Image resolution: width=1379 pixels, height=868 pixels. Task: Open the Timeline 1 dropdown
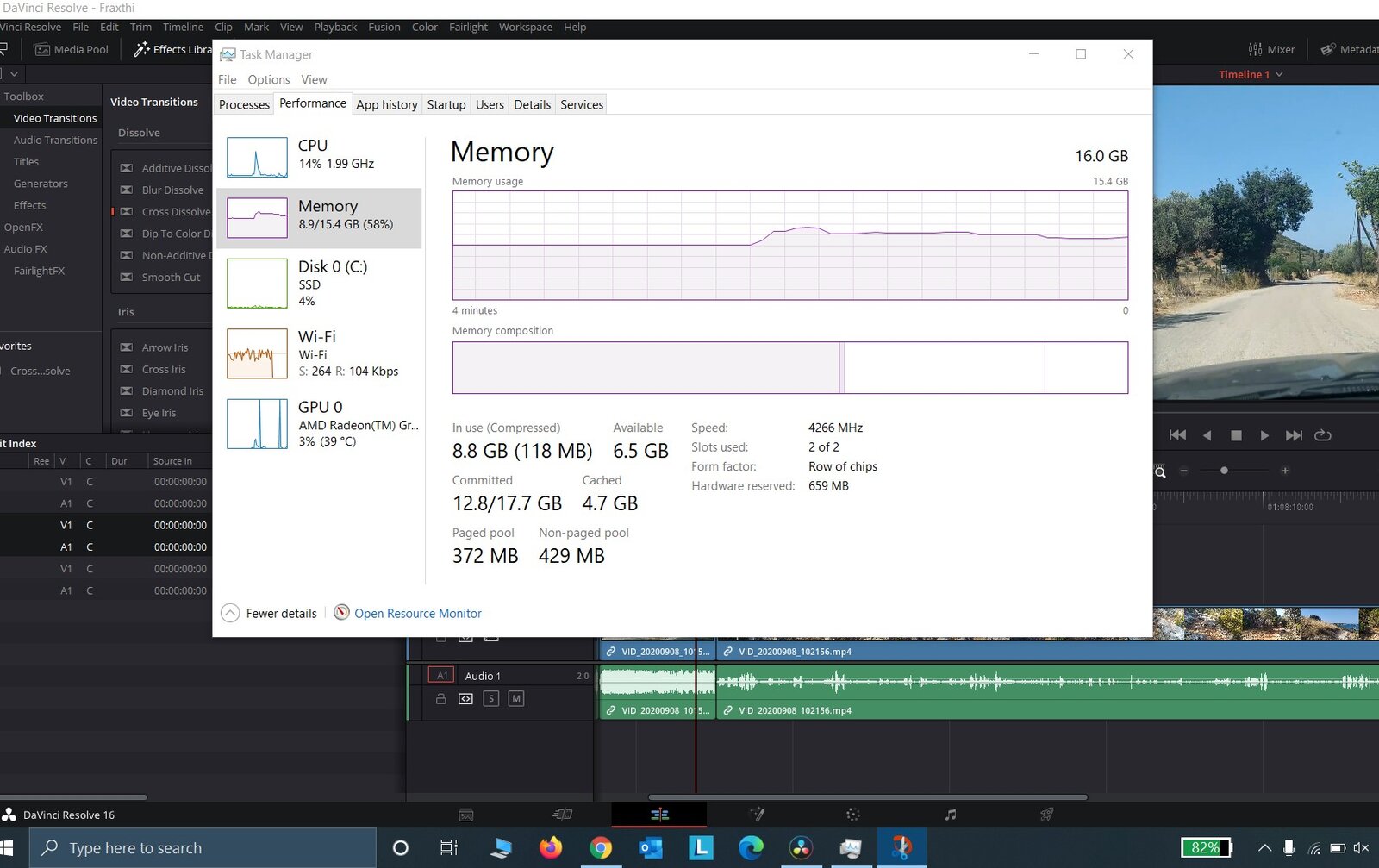point(1251,75)
